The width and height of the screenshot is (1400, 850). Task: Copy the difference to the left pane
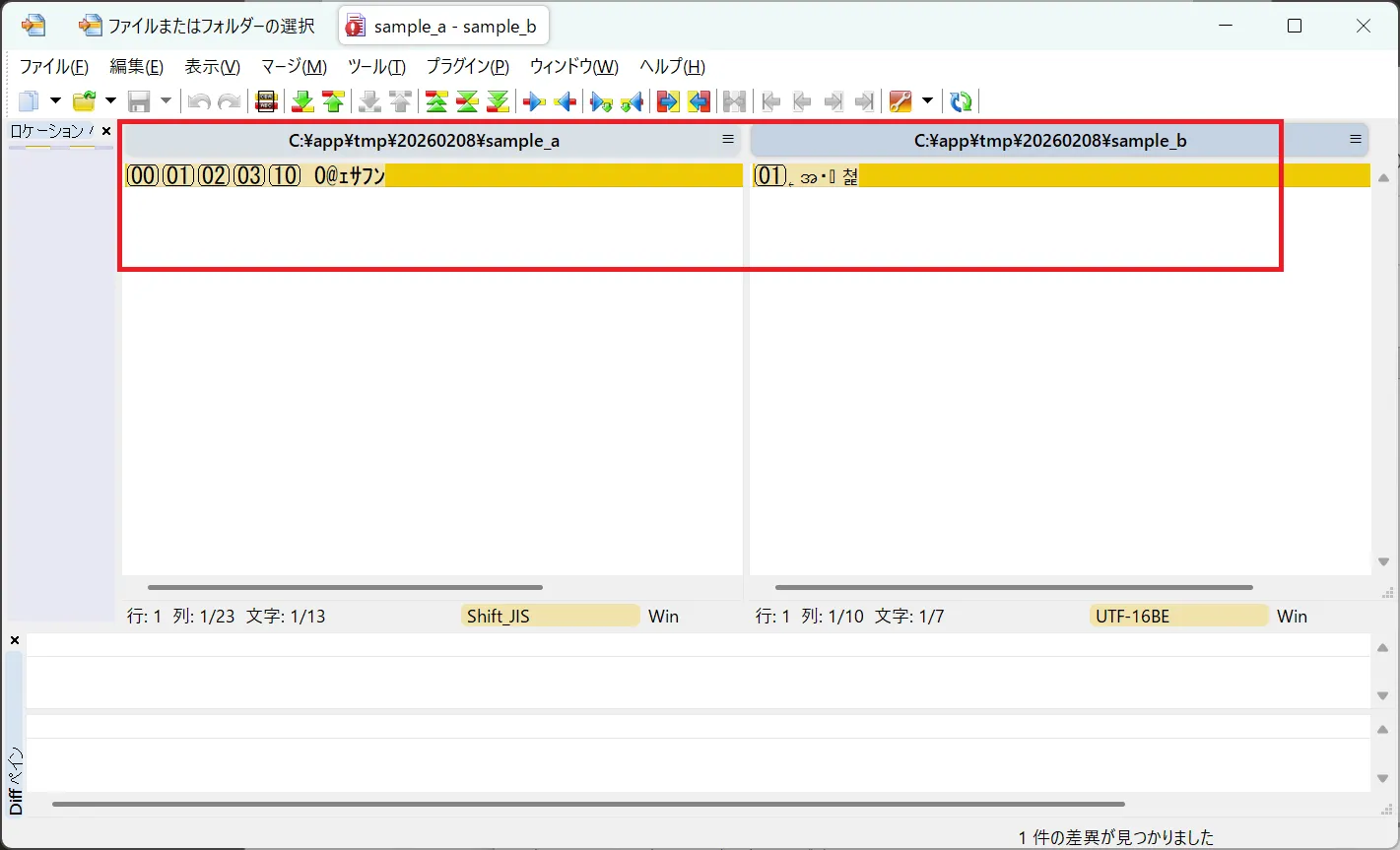point(565,101)
